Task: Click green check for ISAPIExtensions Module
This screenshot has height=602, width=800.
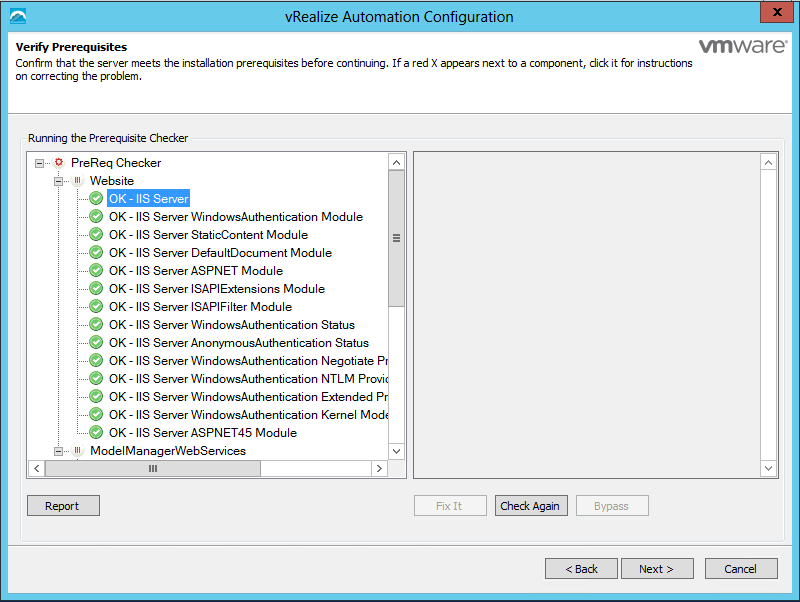Action: [x=96, y=288]
